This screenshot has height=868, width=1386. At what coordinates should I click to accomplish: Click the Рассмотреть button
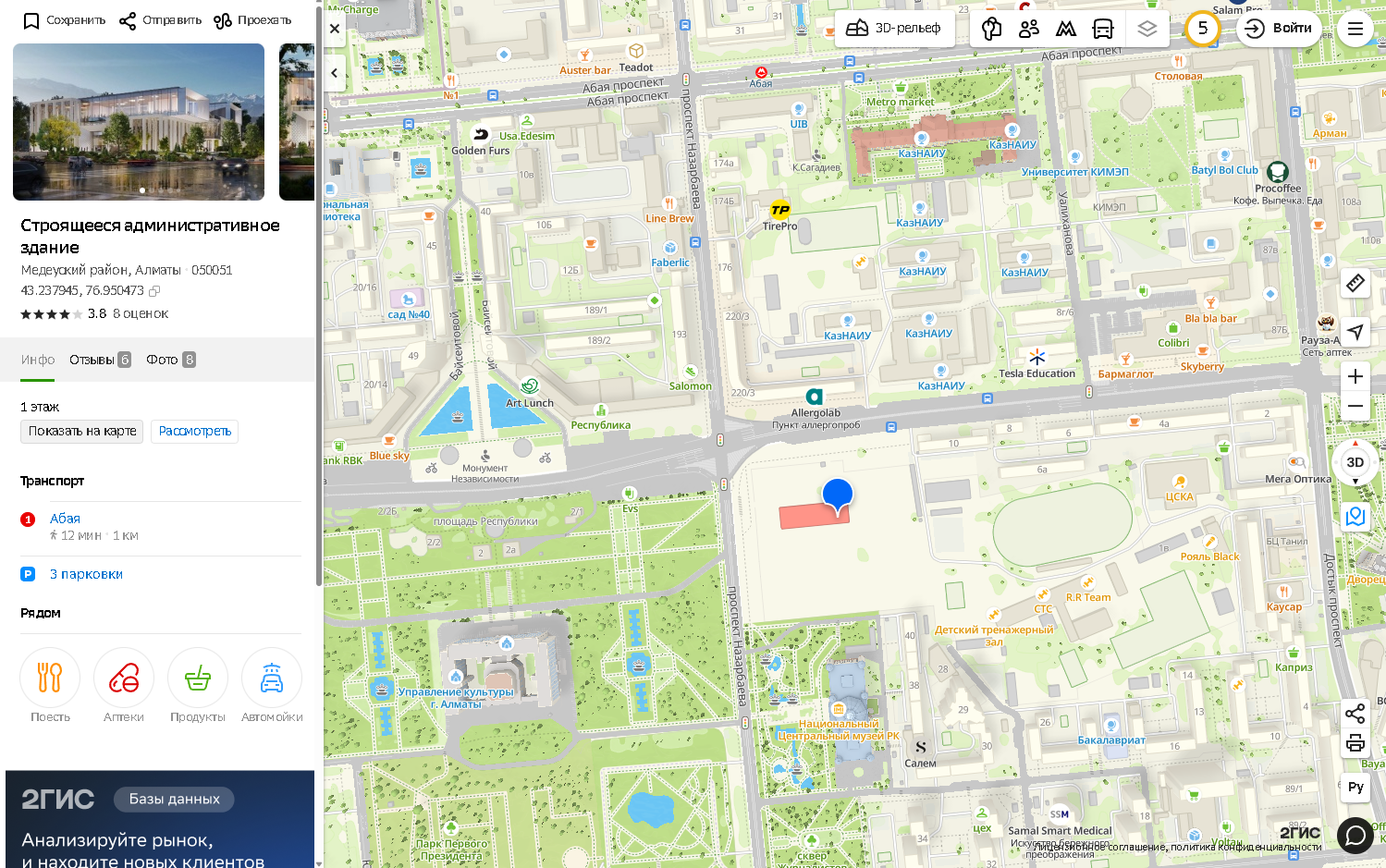point(195,431)
